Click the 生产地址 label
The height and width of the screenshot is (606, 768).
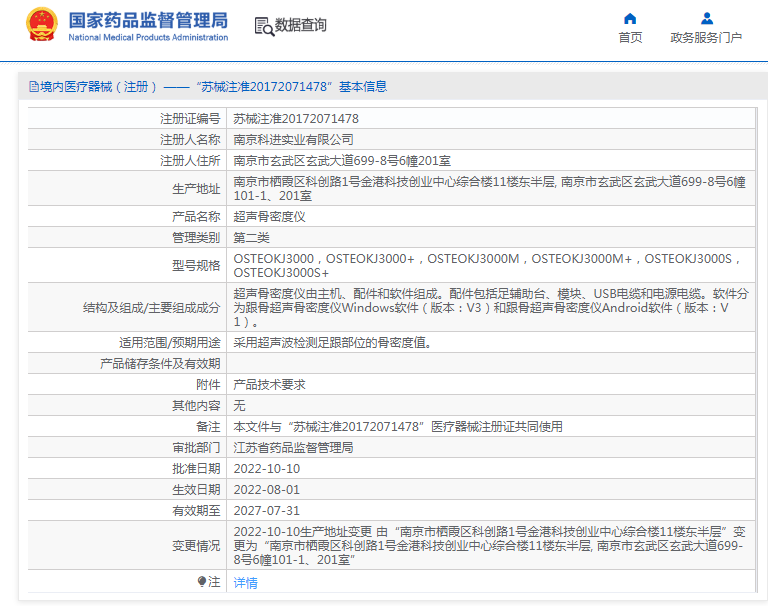196,189
